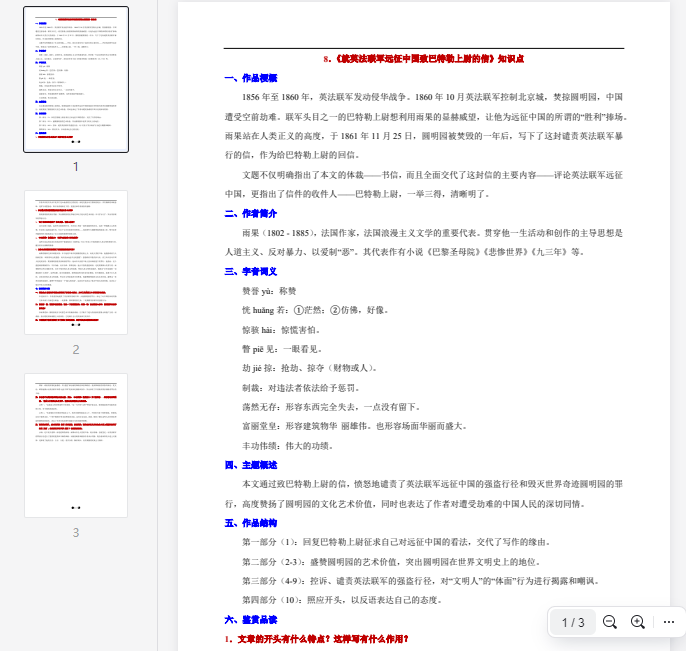The height and width of the screenshot is (651, 686).
Task: Select the page 1 thumbnail
Action: pyautogui.click(x=76, y=79)
